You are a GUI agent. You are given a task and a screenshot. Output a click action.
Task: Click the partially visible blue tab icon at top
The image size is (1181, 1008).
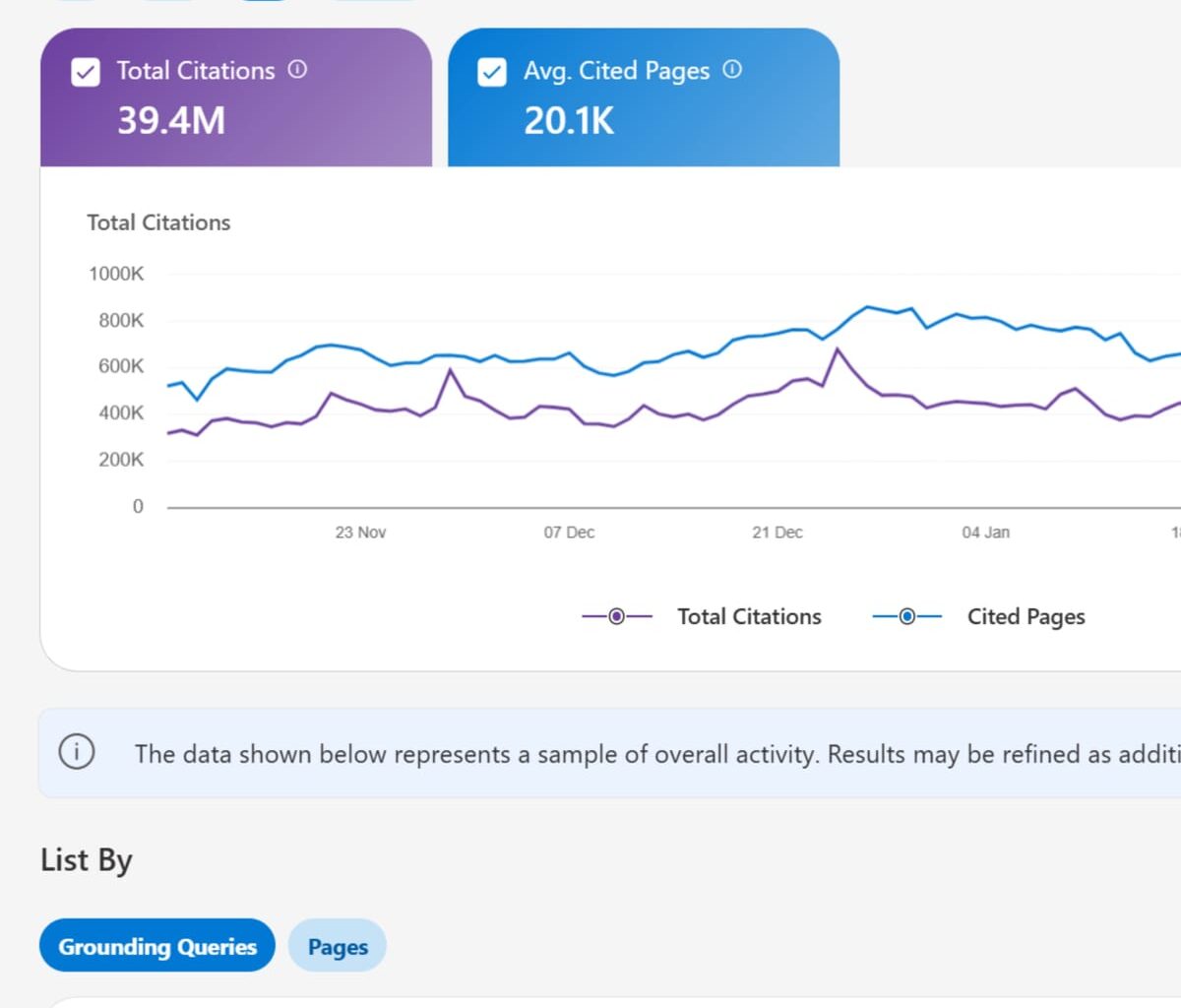coord(264,5)
